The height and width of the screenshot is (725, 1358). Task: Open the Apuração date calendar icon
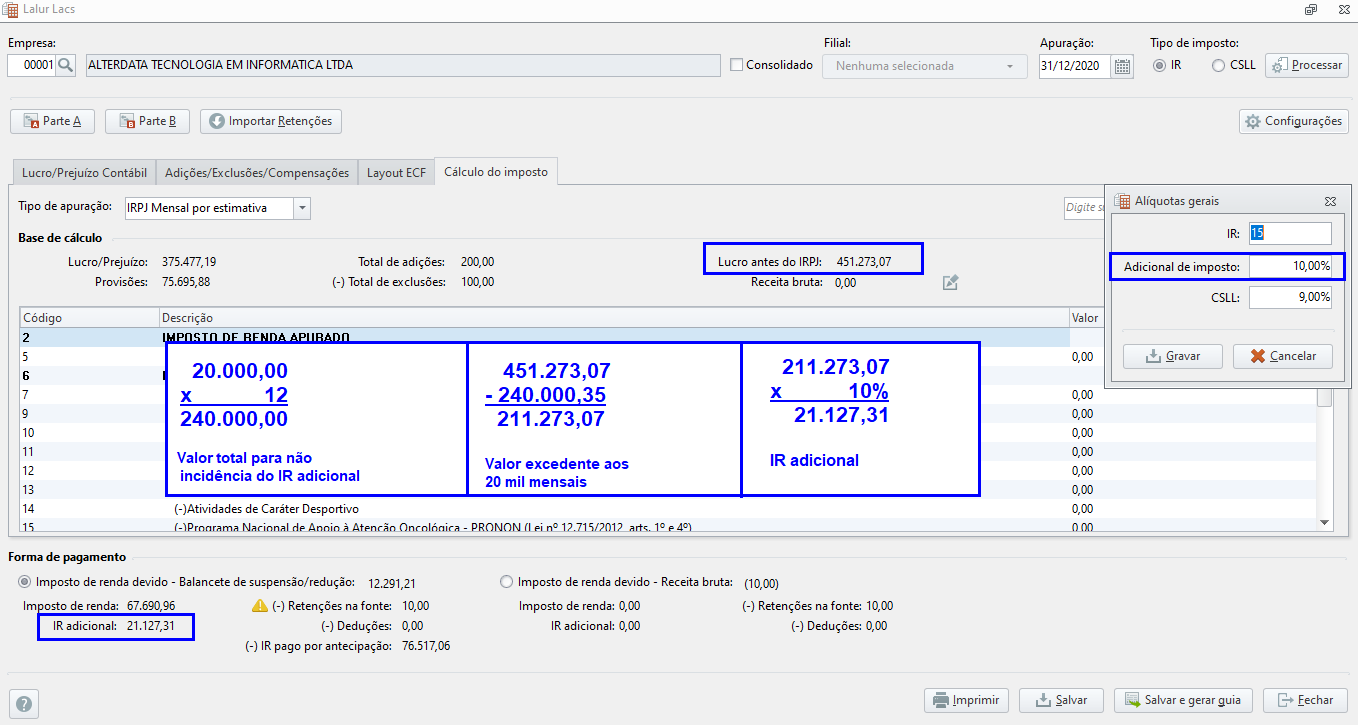(1123, 66)
